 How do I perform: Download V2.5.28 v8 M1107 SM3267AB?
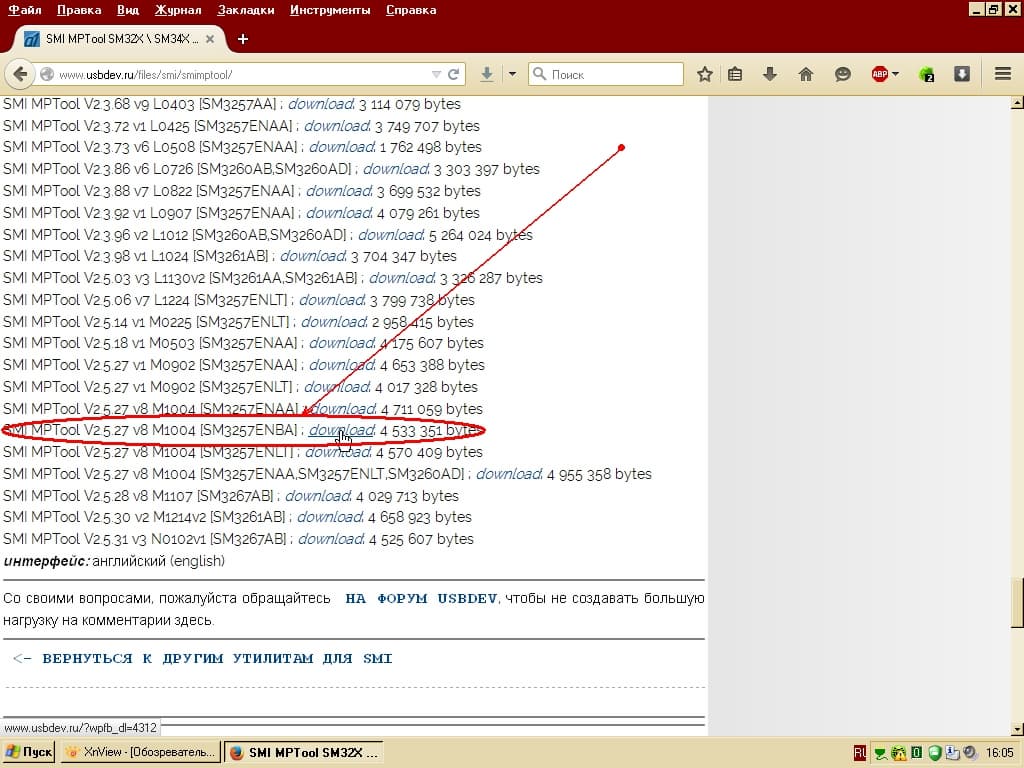point(318,496)
